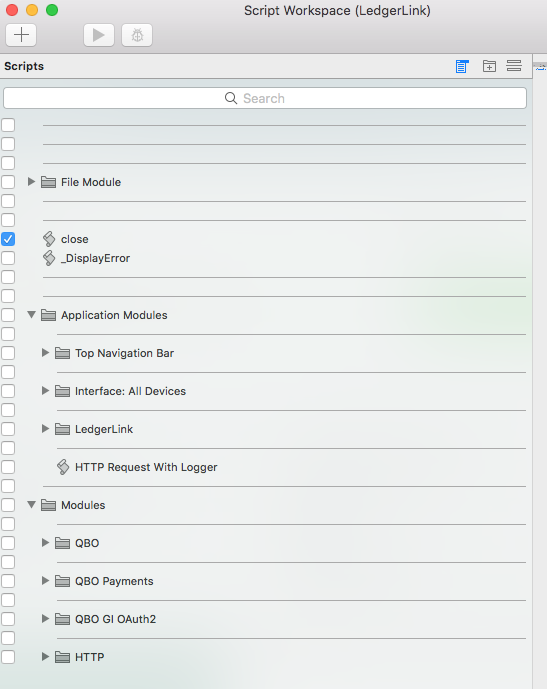Open the script debugger bug icon
Viewport: 547px width, 689px height.
137,35
